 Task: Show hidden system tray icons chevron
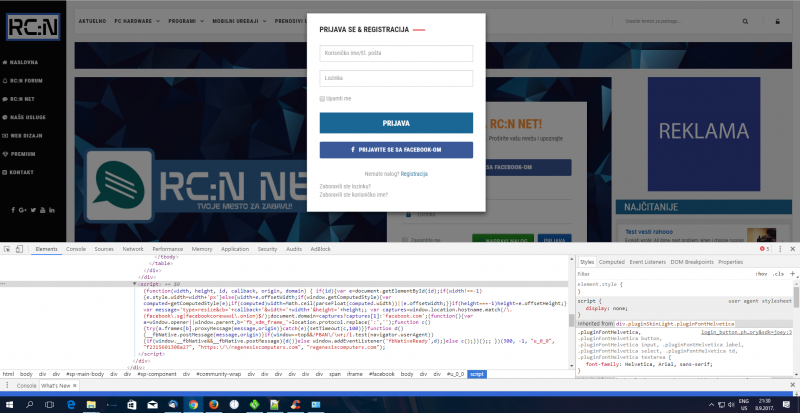pyautogui.click(x=711, y=405)
